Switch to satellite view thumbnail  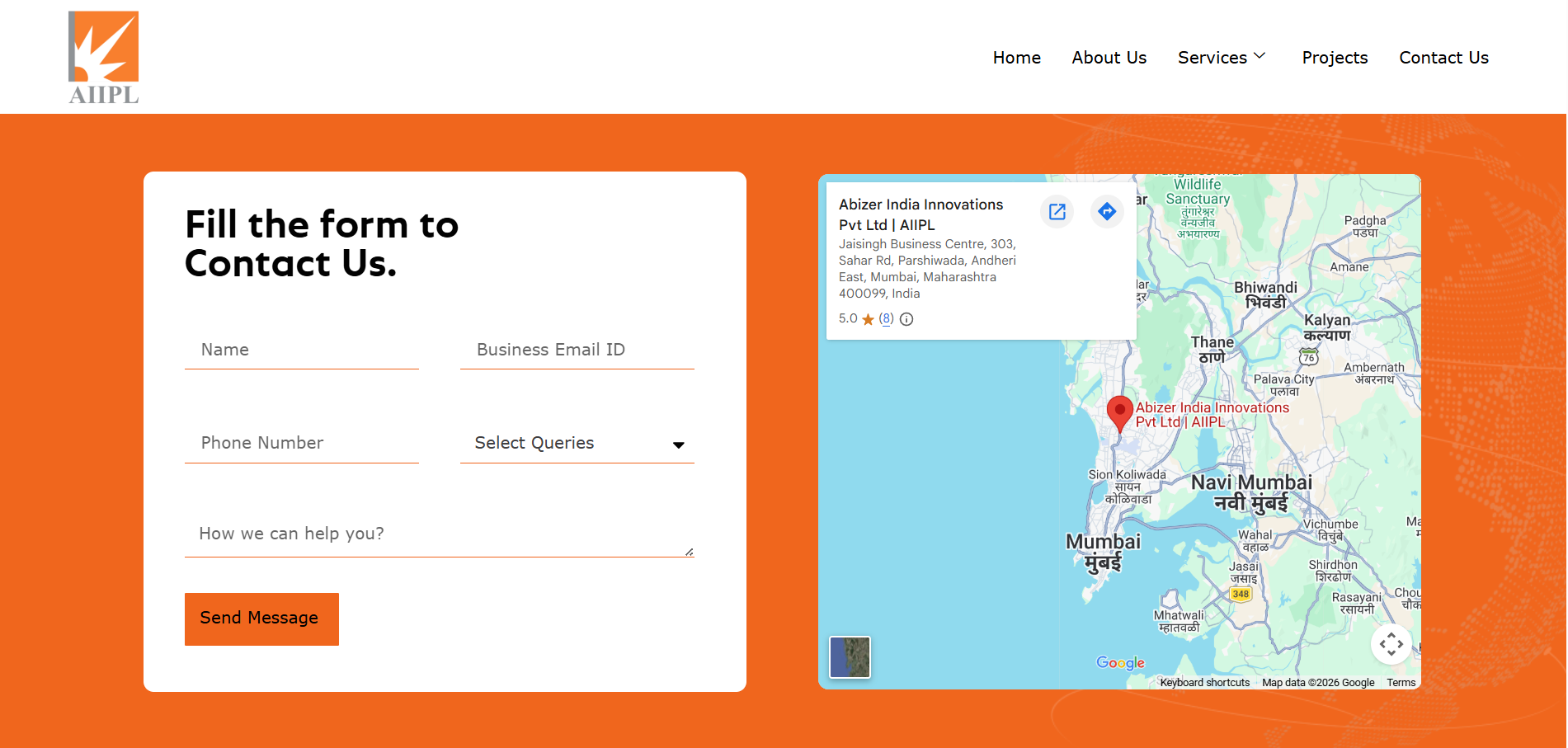(x=850, y=657)
